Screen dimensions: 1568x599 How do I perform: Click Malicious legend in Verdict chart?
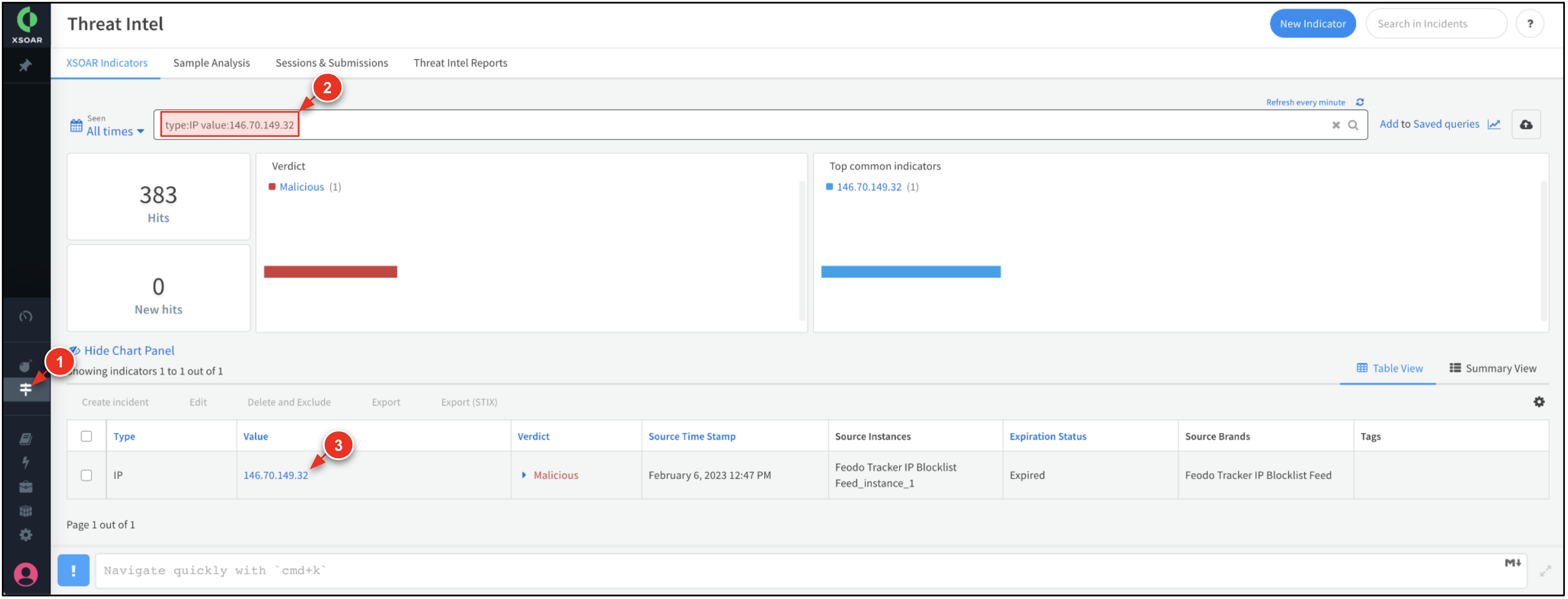(303, 187)
